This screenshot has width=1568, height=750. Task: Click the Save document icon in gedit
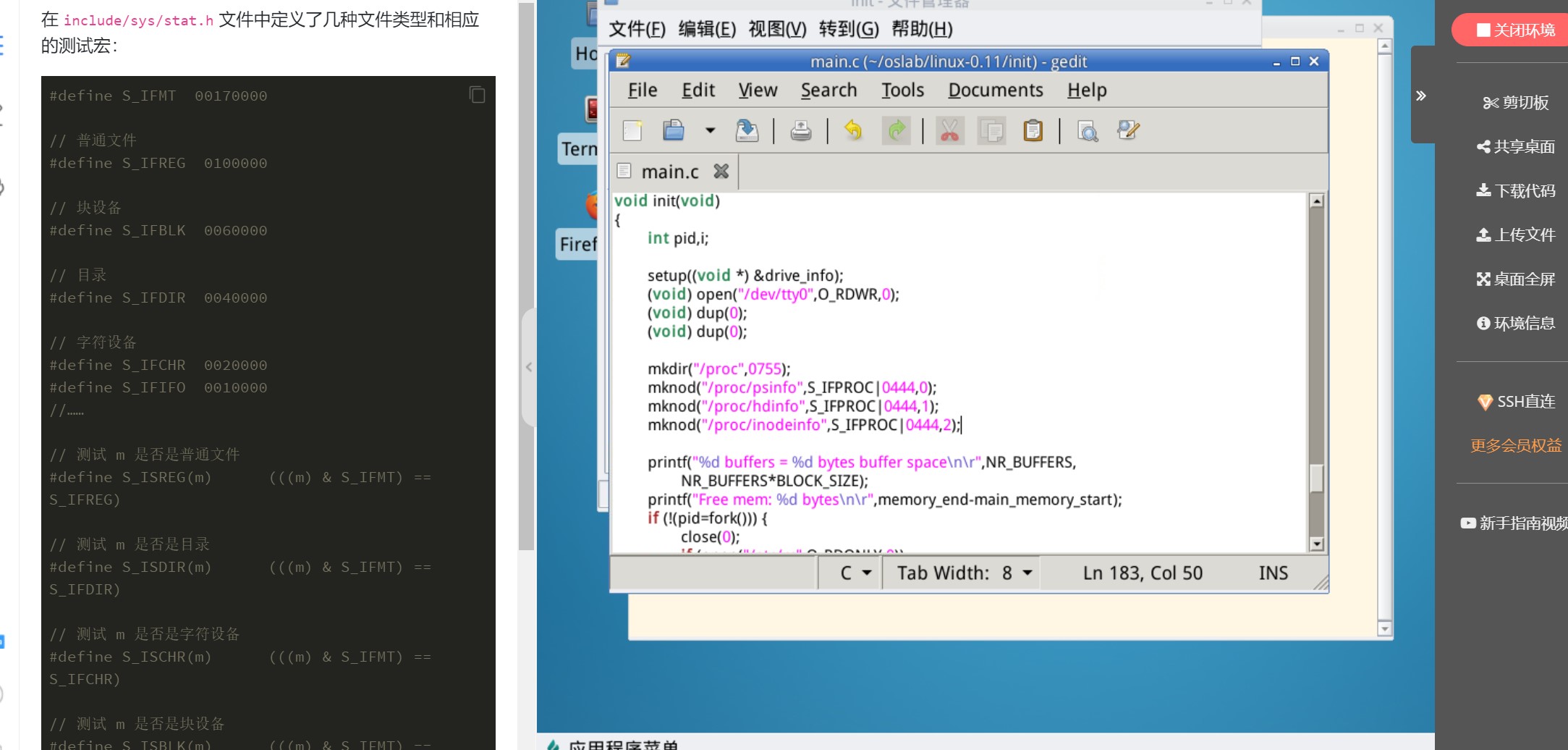pos(747,131)
